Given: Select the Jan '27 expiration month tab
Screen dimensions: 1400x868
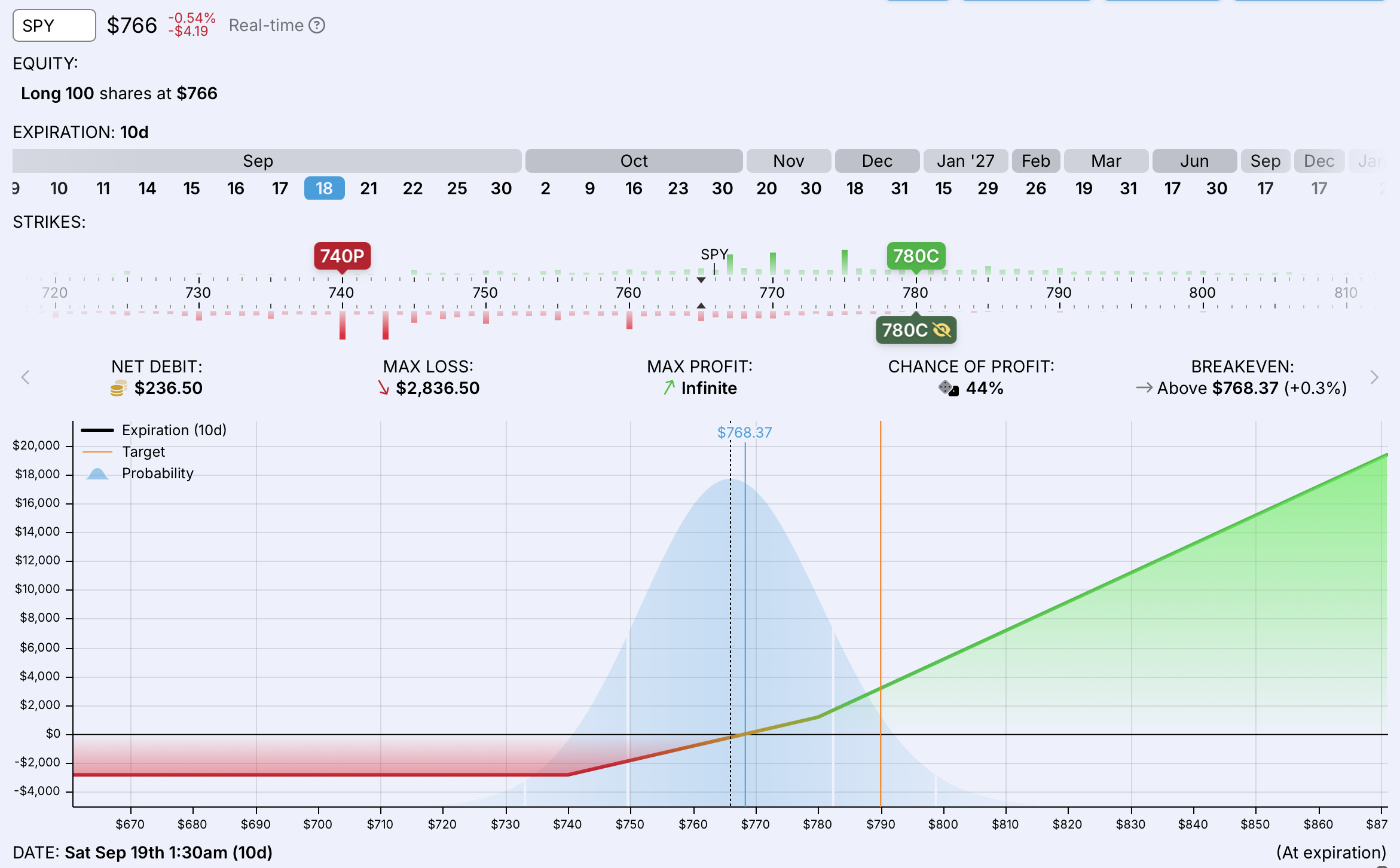Looking at the screenshot, I should pyautogui.click(x=965, y=161).
